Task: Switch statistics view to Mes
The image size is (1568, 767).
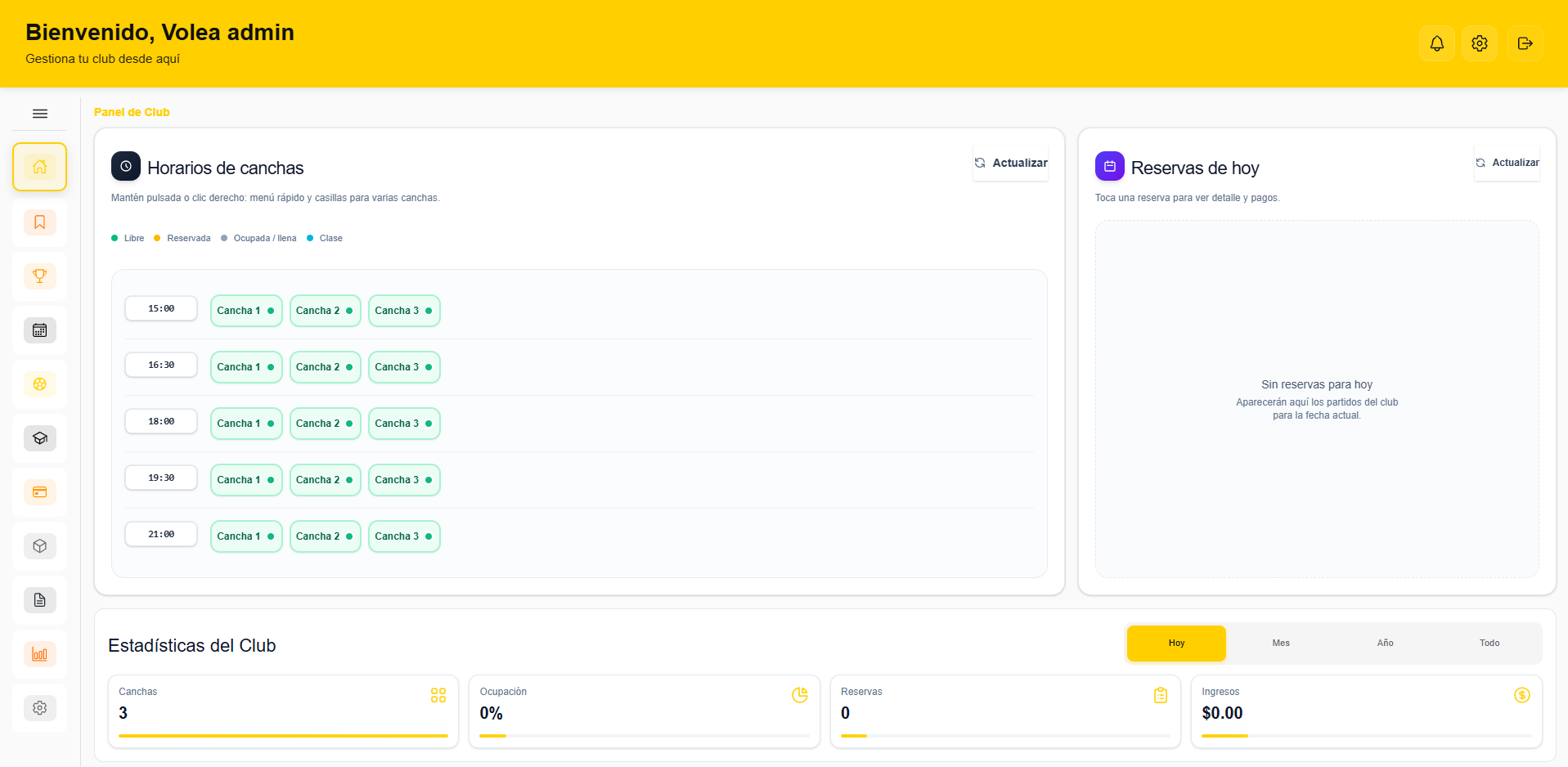Action: [1280, 643]
